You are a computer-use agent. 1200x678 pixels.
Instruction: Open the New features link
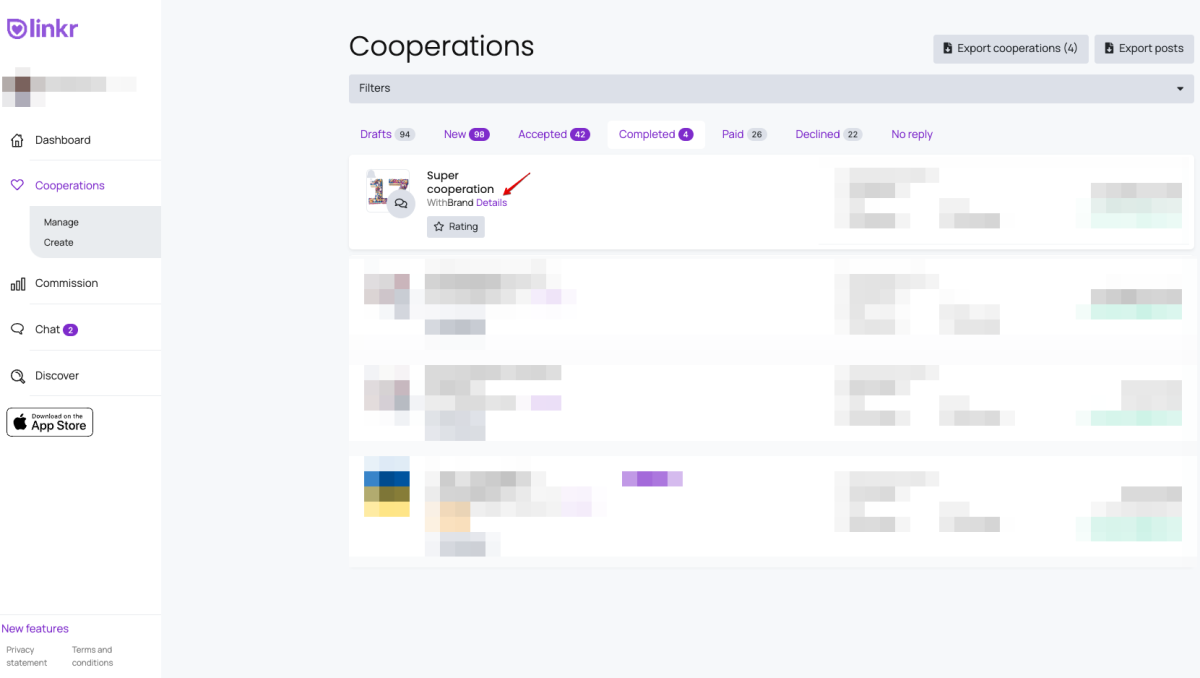point(35,629)
